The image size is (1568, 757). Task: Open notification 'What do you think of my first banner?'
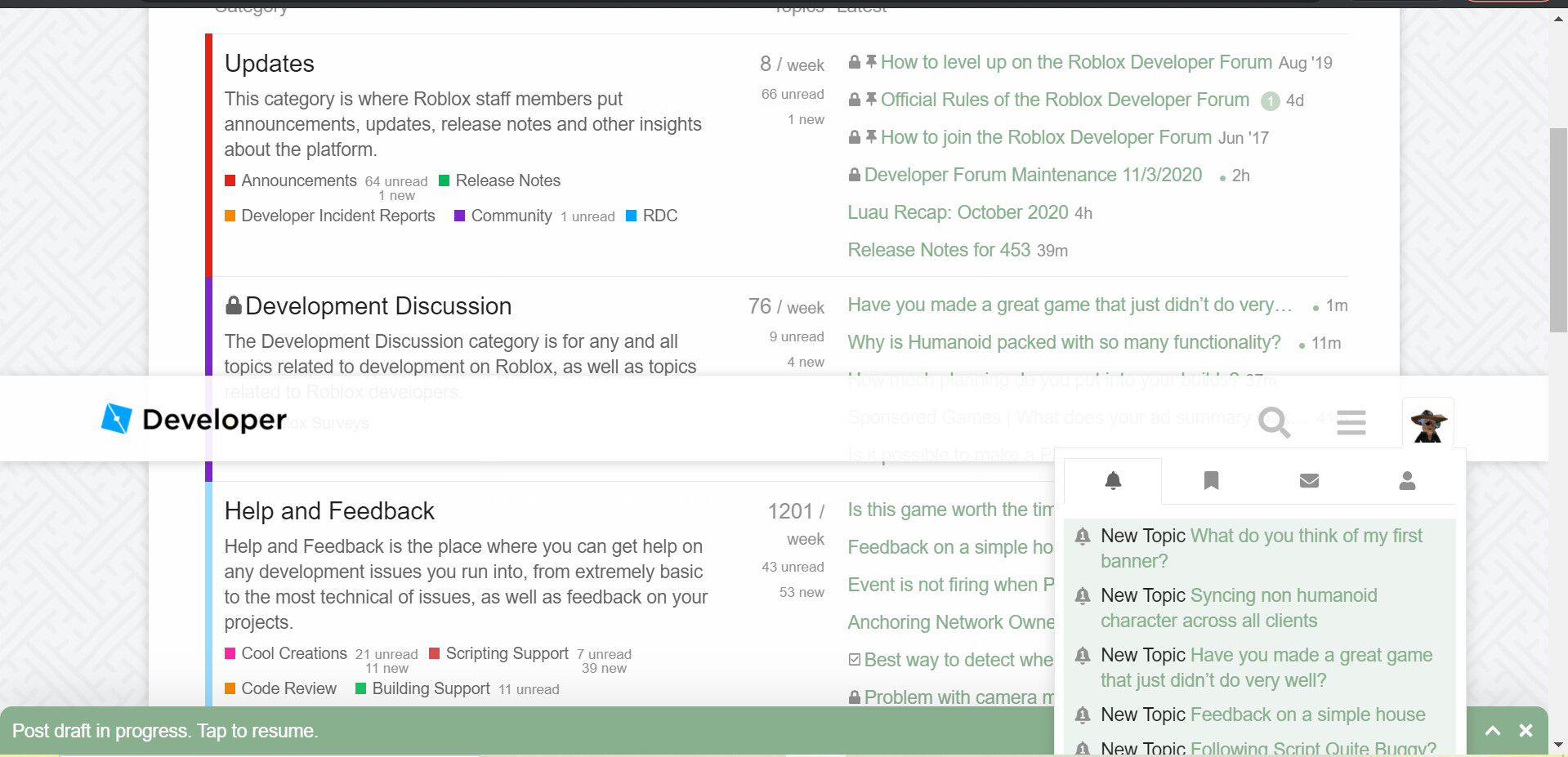pyautogui.click(x=1262, y=548)
